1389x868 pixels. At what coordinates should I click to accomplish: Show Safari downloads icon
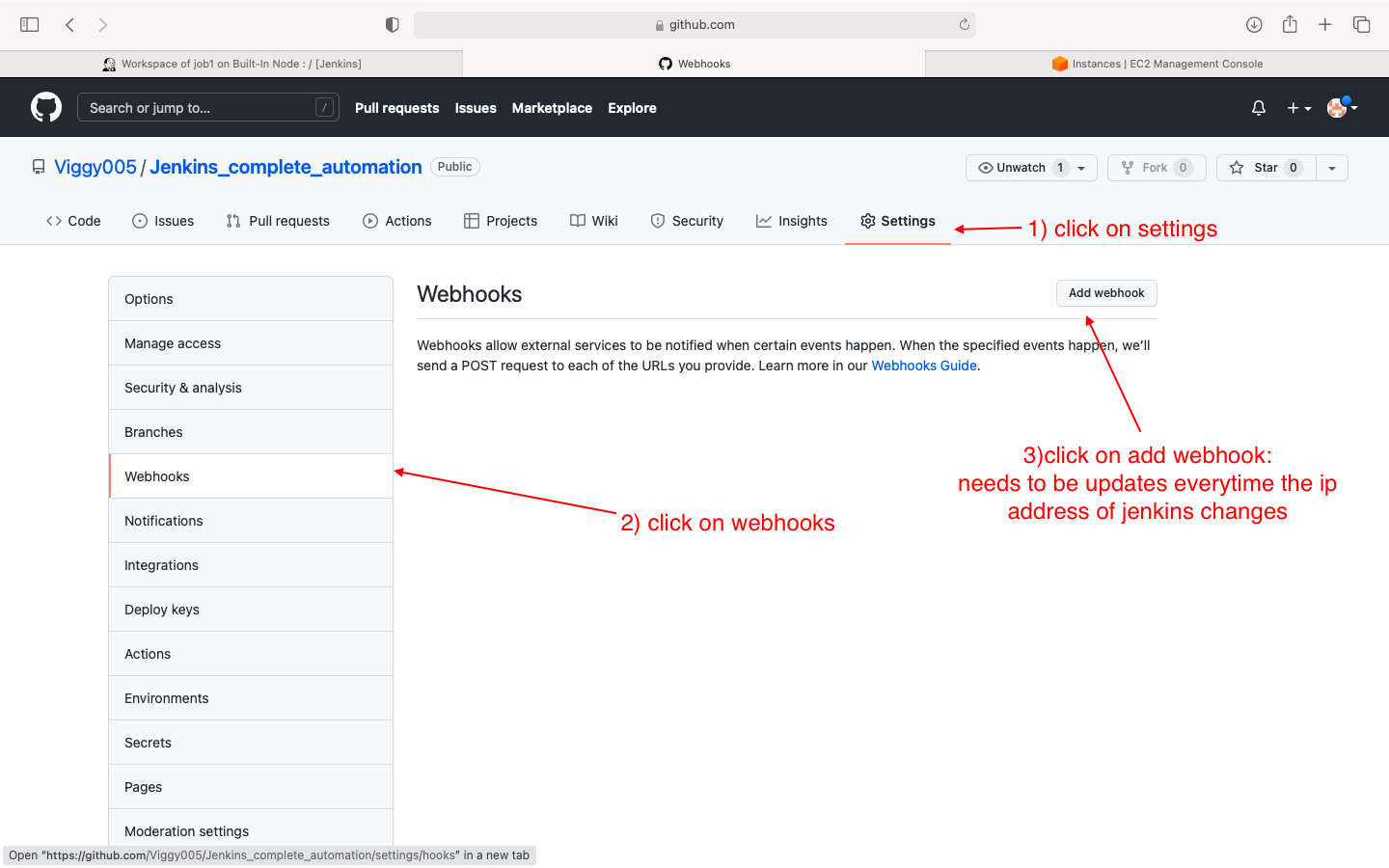pos(1254,24)
